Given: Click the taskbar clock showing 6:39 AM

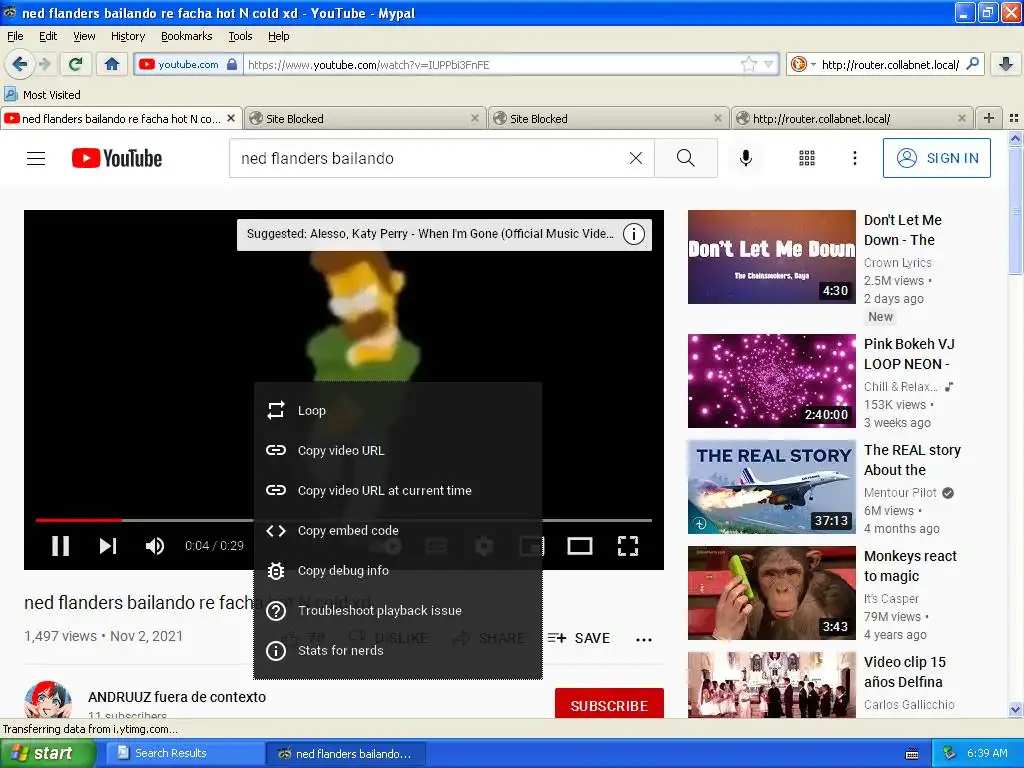Looking at the screenshot, I should click(987, 753).
